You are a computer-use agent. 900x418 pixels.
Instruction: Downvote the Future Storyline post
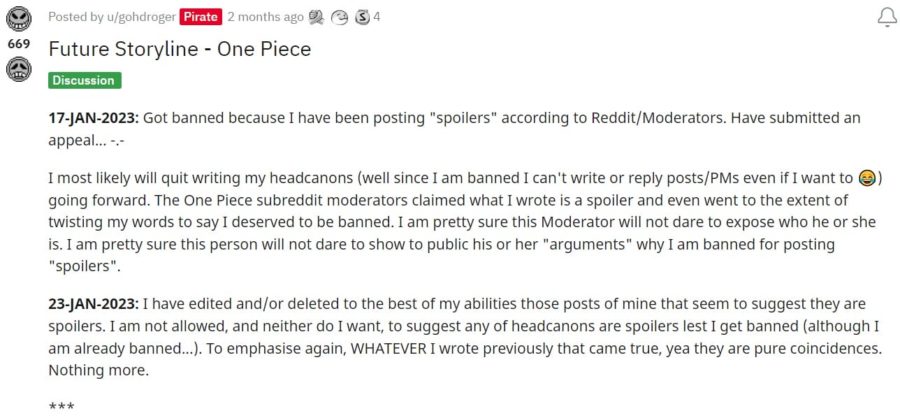[18, 70]
